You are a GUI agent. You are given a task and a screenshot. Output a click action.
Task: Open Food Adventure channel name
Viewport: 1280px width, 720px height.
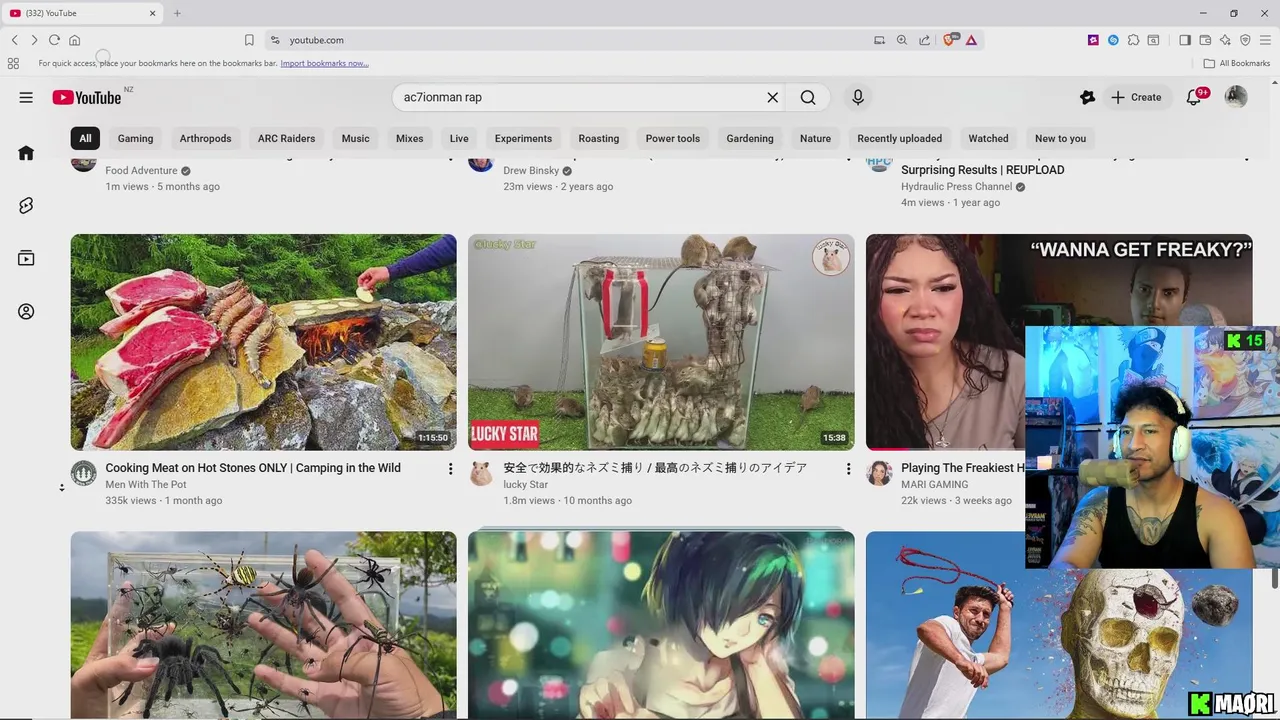(x=141, y=171)
